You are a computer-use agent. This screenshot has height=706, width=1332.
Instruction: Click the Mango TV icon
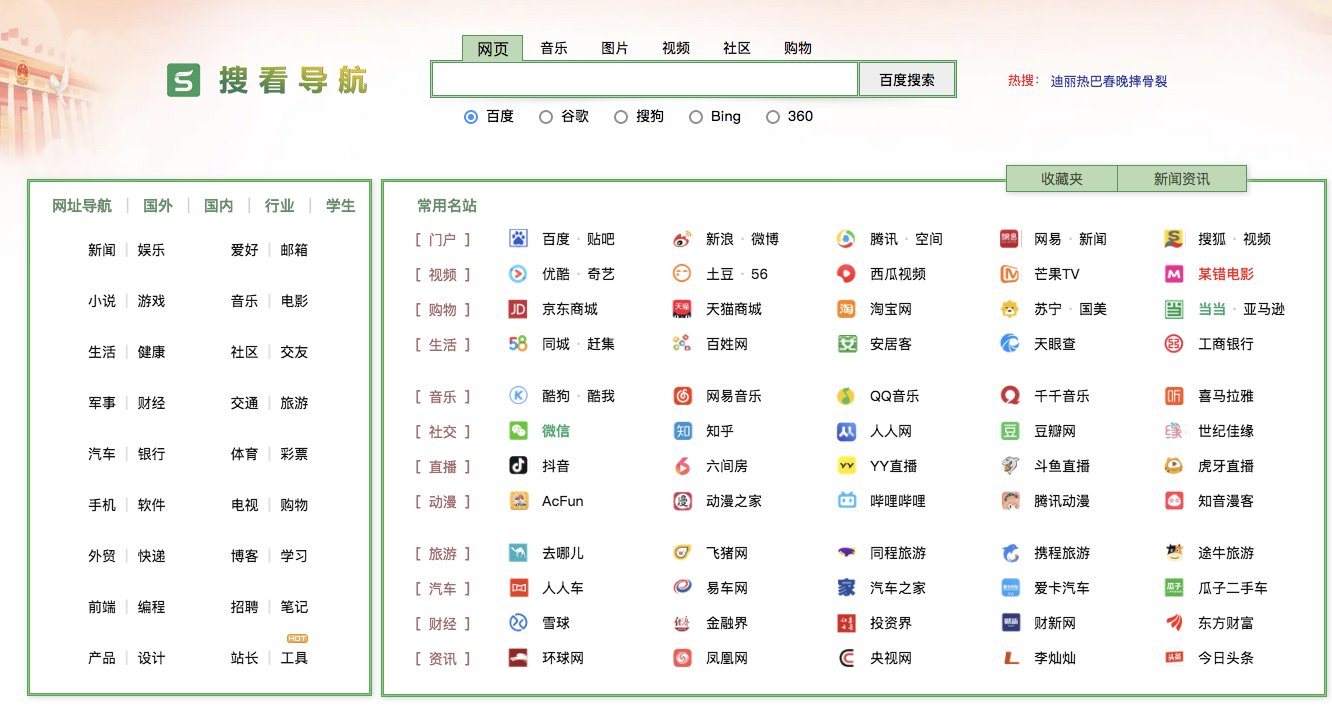tap(1010, 274)
